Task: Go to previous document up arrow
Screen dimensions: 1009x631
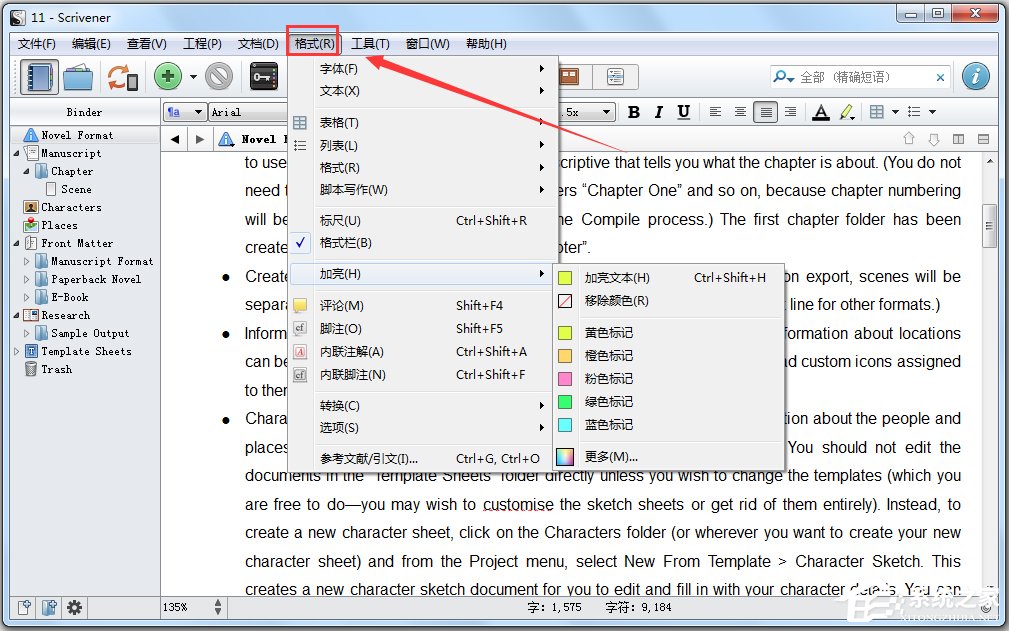Action: (x=909, y=139)
